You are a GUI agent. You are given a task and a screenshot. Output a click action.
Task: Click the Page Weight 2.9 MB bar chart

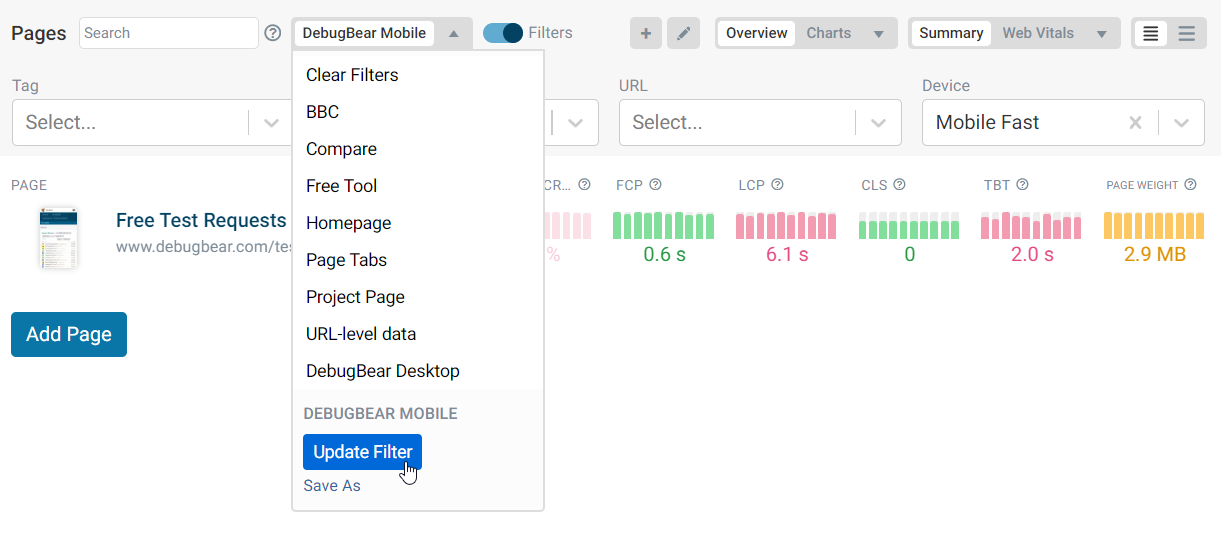pyautogui.click(x=1154, y=225)
